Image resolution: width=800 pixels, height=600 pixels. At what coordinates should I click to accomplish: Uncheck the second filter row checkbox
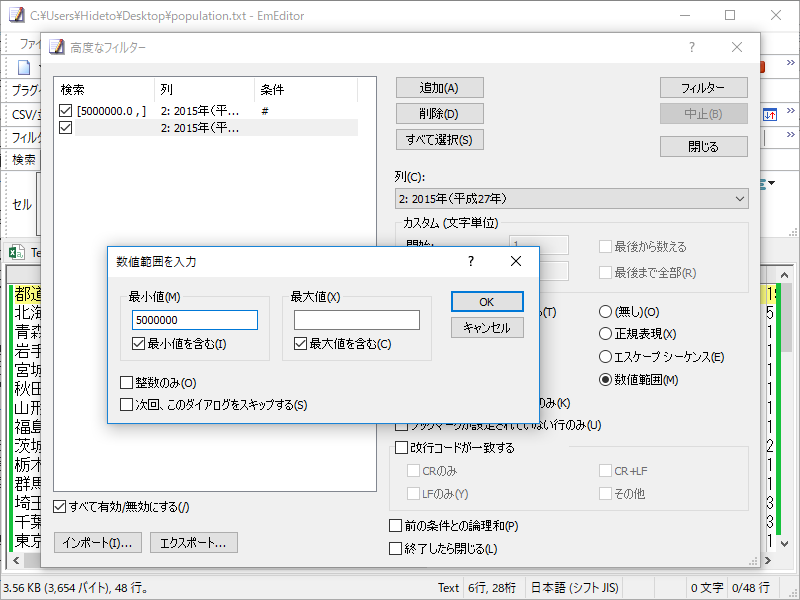pyautogui.click(x=65, y=127)
